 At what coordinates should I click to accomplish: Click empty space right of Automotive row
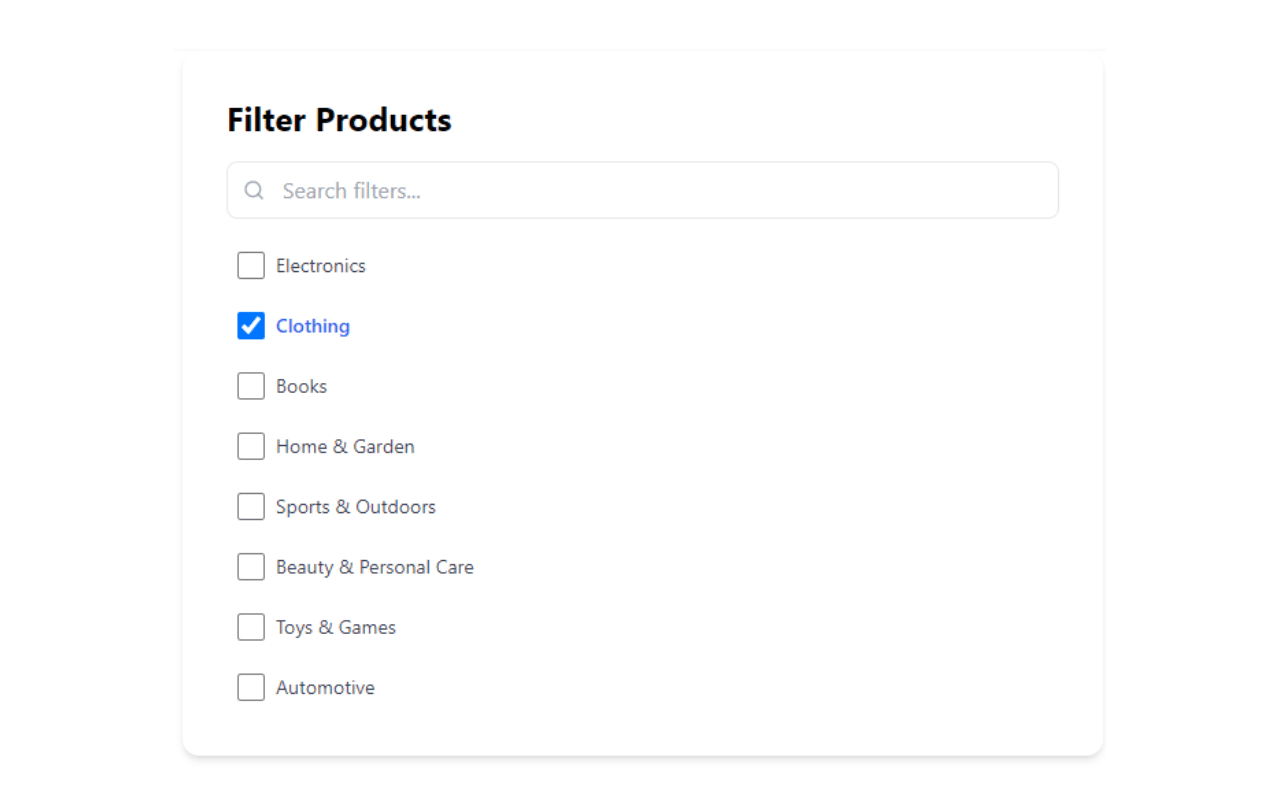point(720,687)
